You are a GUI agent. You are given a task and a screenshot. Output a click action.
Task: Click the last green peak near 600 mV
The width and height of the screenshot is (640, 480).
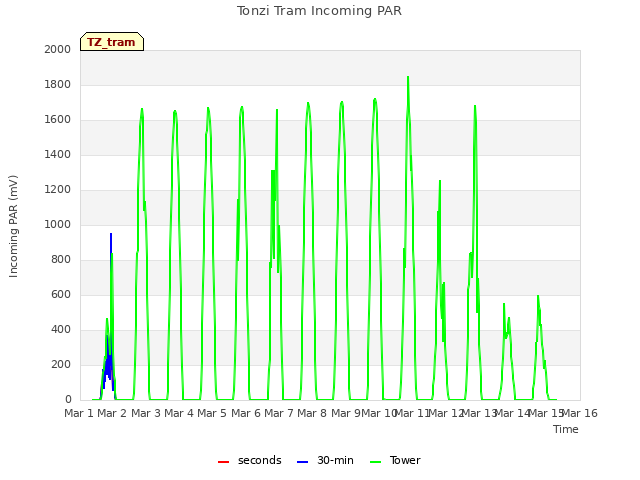point(538,298)
